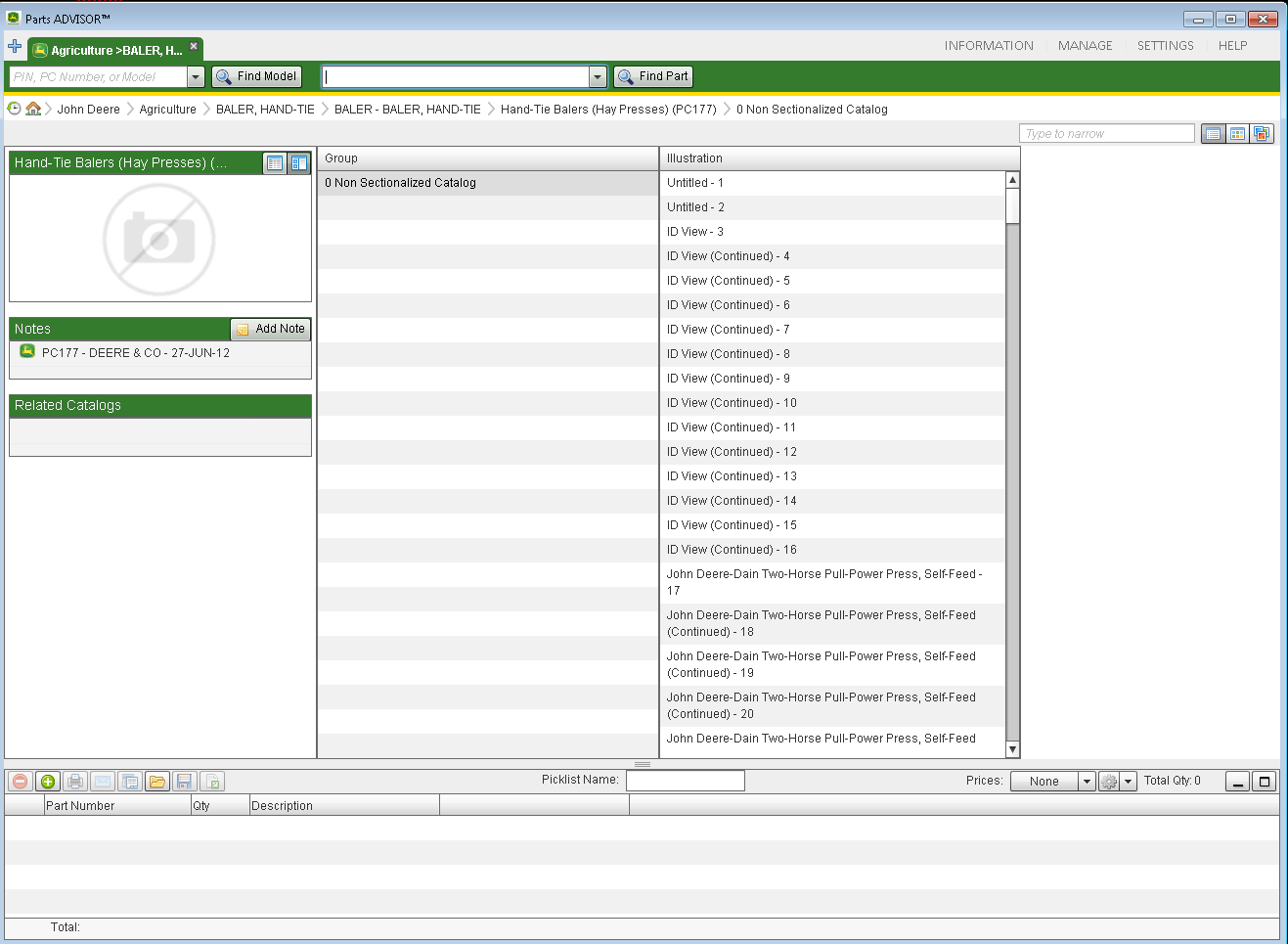Click the Find Part button
Screen dimensions: 1288x944
tap(653, 76)
